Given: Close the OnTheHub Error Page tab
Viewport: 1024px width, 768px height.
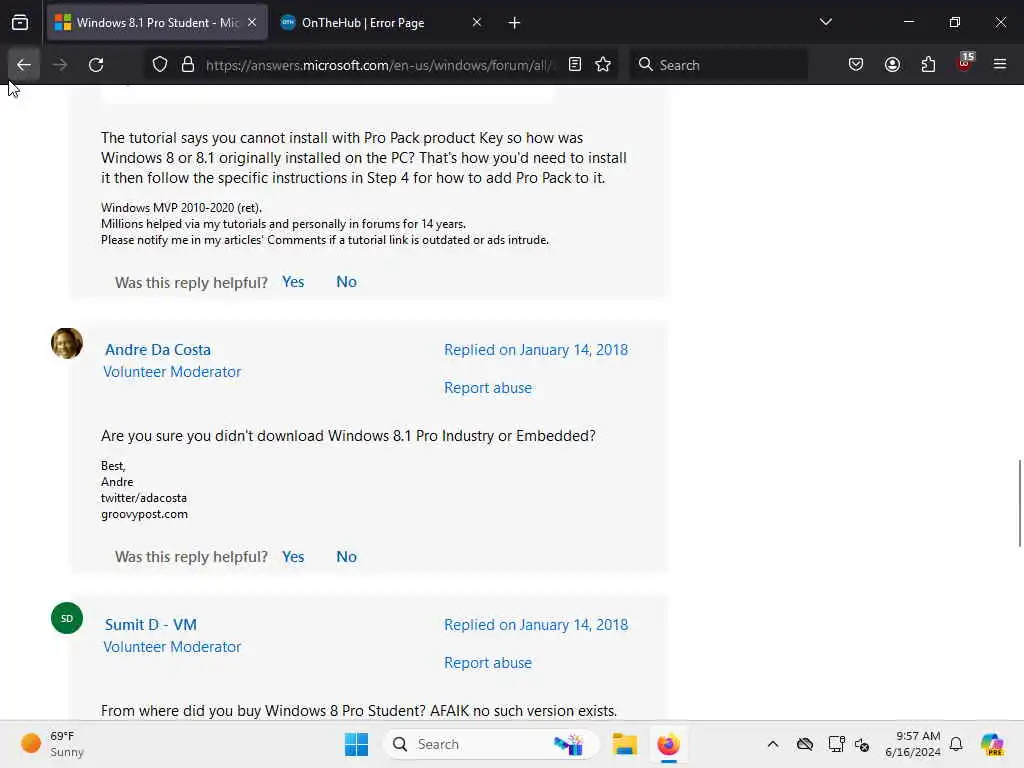Looking at the screenshot, I should click(x=477, y=23).
